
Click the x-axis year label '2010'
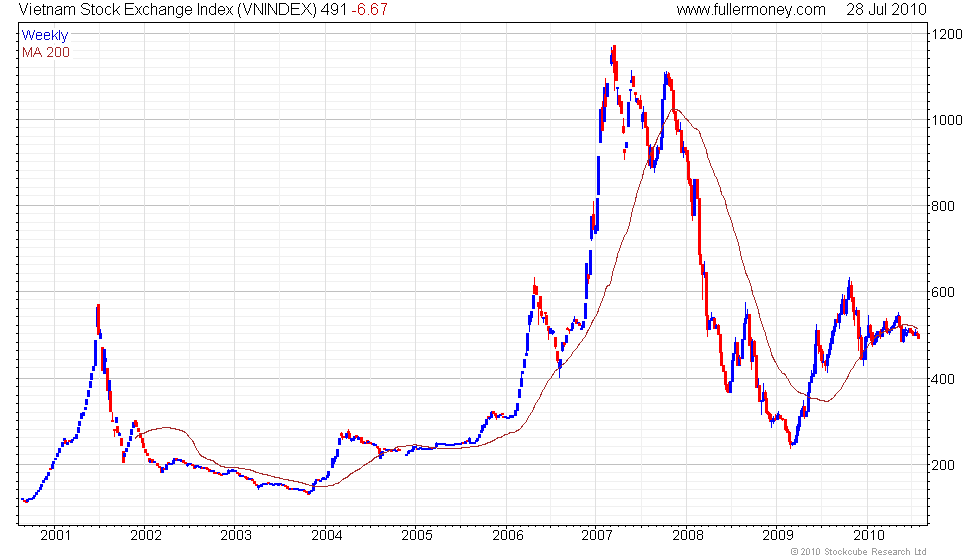point(869,535)
